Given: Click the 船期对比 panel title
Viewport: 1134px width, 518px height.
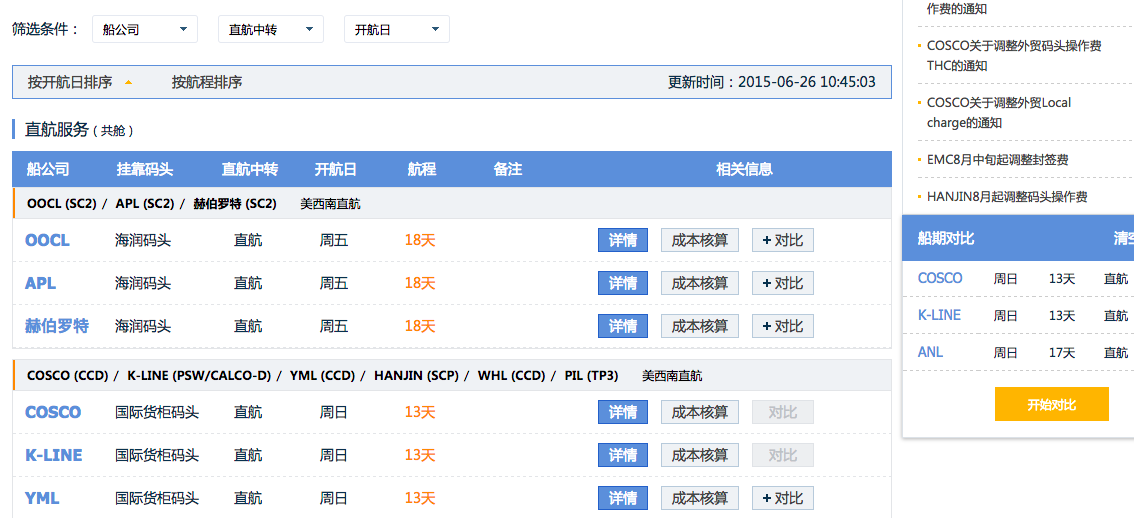Looking at the screenshot, I should (x=946, y=239).
